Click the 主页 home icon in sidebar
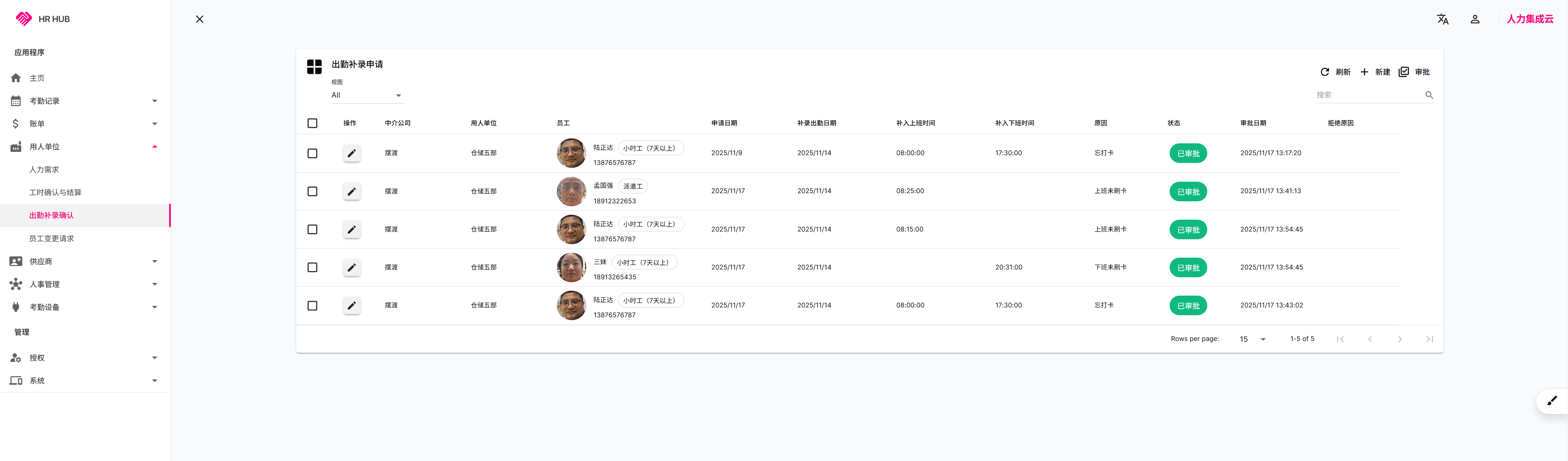Image resolution: width=1568 pixels, height=461 pixels. [16, 78]
